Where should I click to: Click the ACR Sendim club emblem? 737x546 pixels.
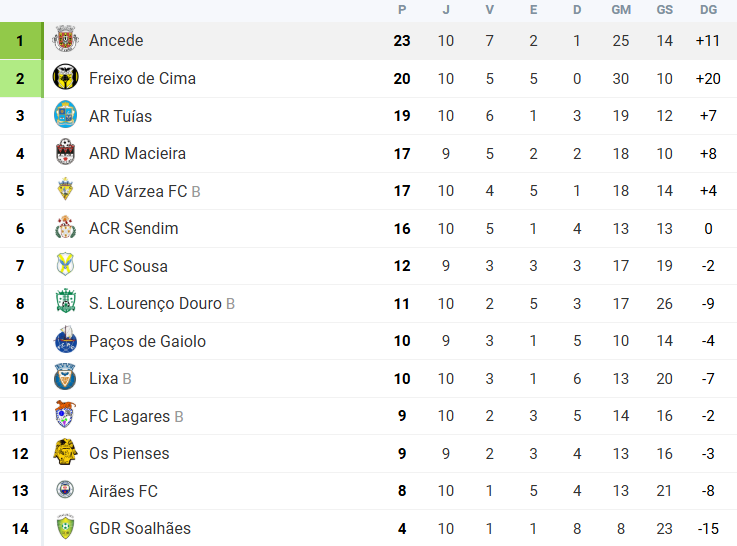click(65, 228)
